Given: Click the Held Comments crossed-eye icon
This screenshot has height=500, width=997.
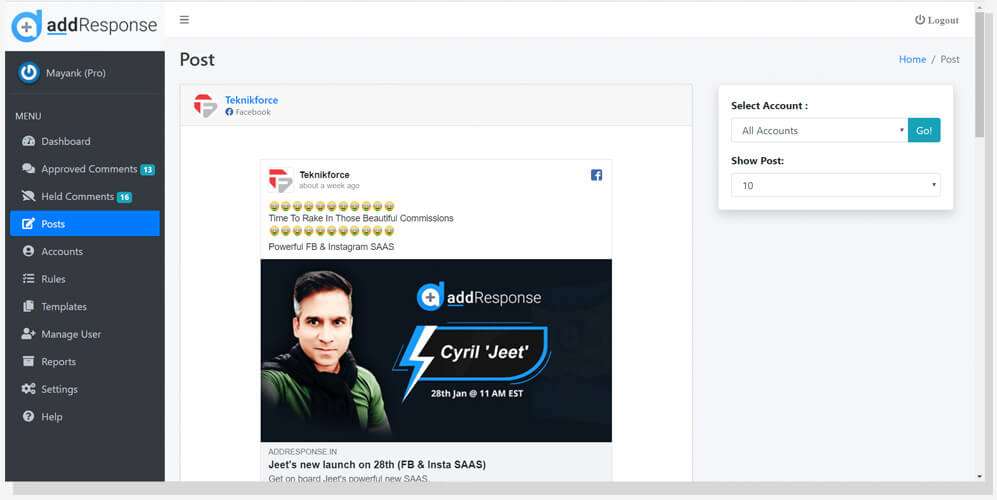Looking at the screenshot, I should click(29, 196).
